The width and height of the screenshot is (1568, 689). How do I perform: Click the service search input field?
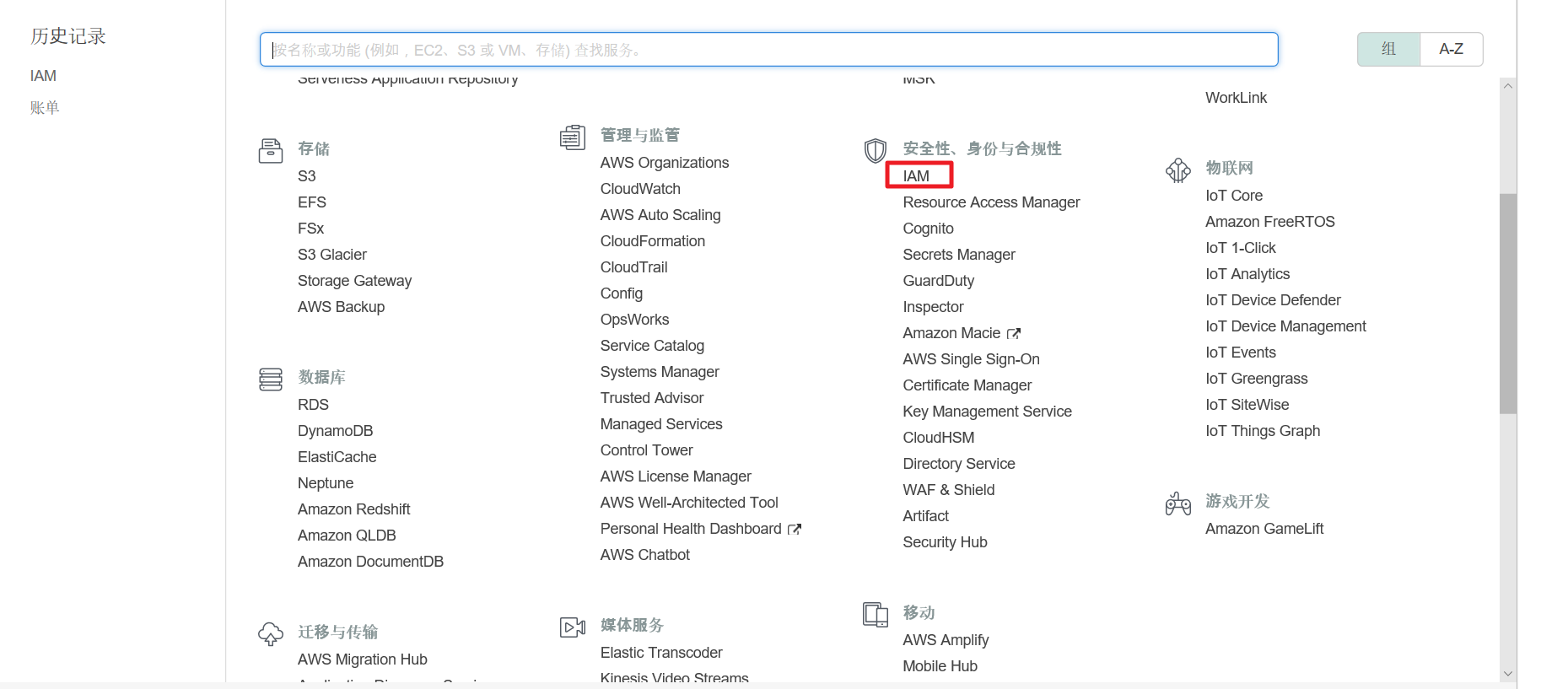tap(768, 50)
